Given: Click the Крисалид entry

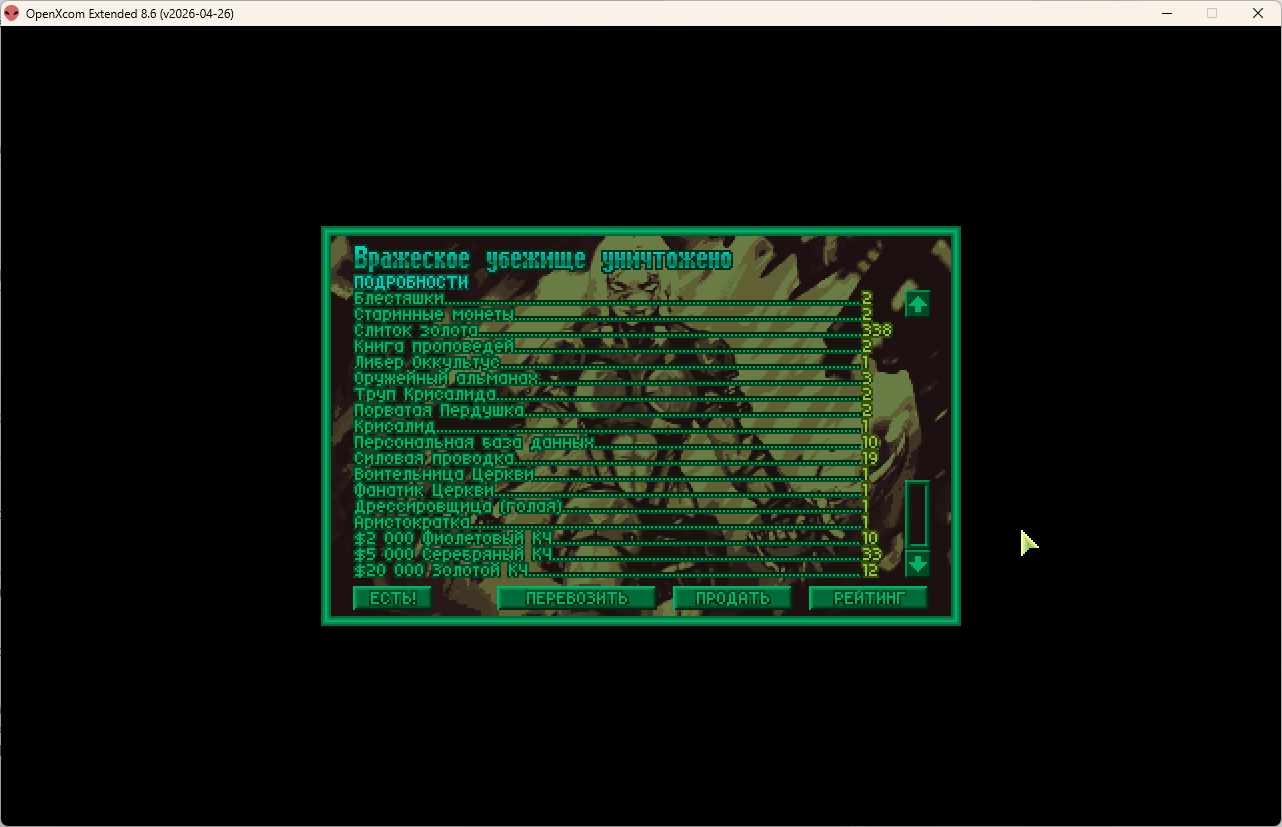Looking at the screenshot, I should coord(623,426).
